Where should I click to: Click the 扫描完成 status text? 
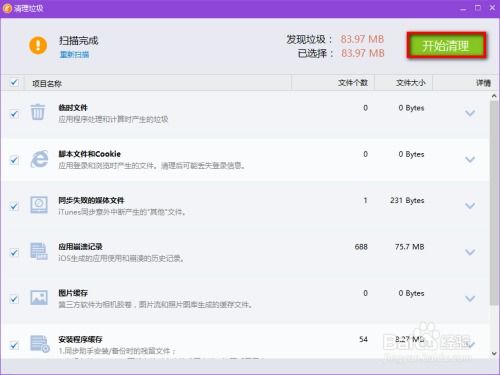(x=79, y=41)
